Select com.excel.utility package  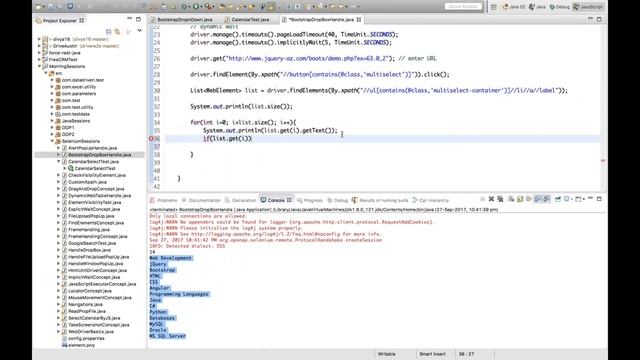click(79, 87)
